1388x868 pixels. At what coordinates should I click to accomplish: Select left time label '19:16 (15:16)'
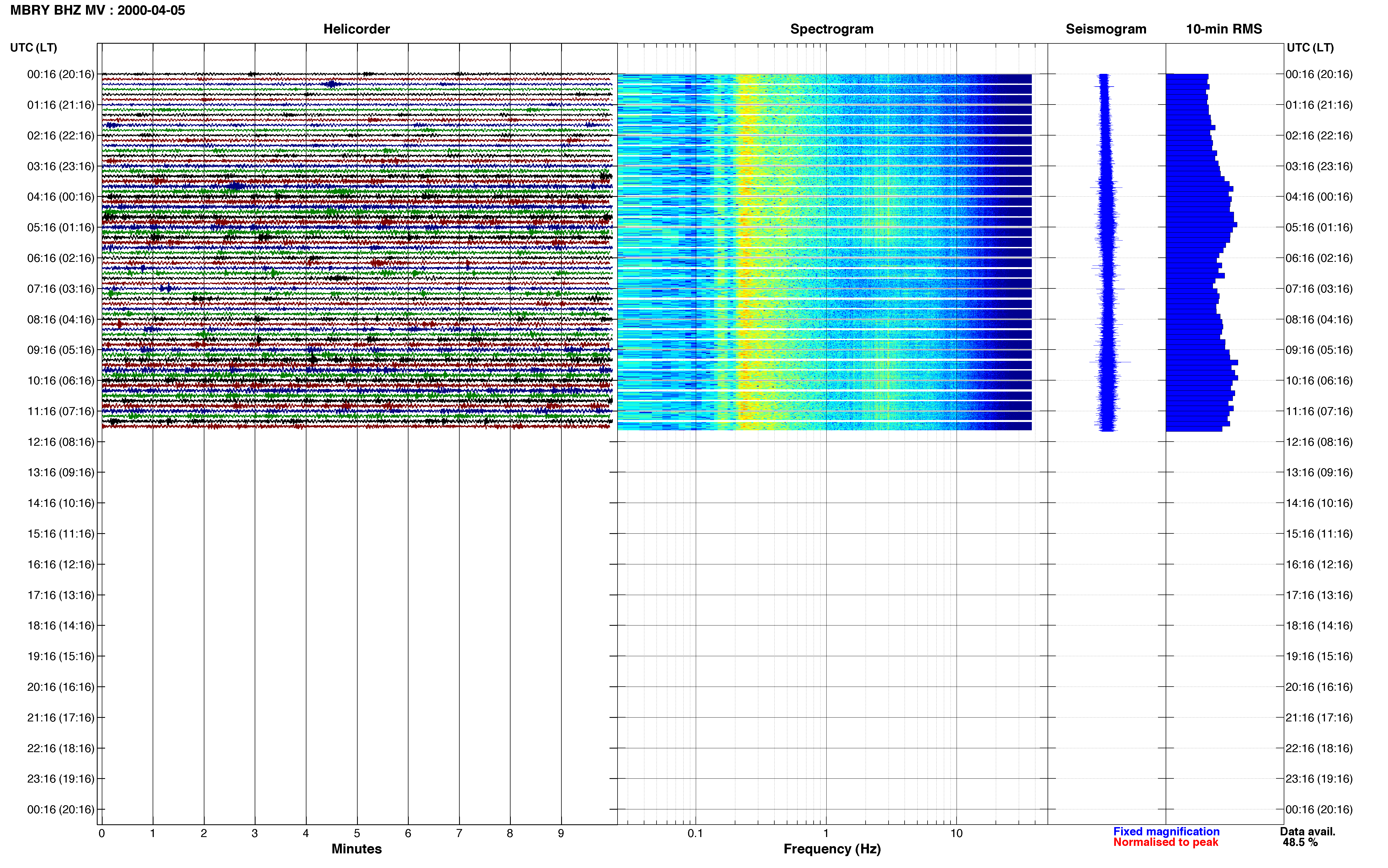[61, 656]
